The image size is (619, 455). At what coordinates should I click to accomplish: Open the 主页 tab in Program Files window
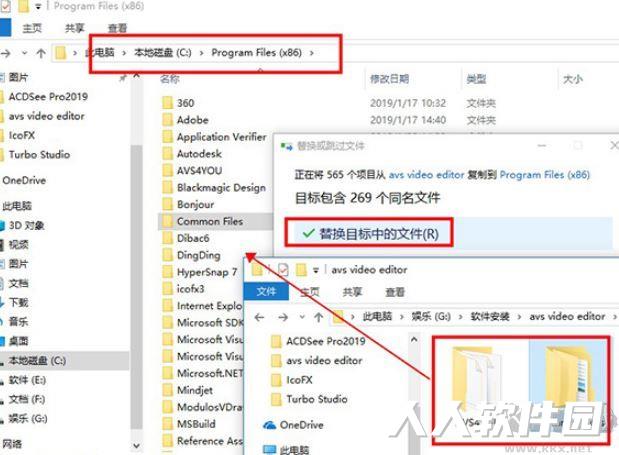pyautogui.click(x=32, y=28)
